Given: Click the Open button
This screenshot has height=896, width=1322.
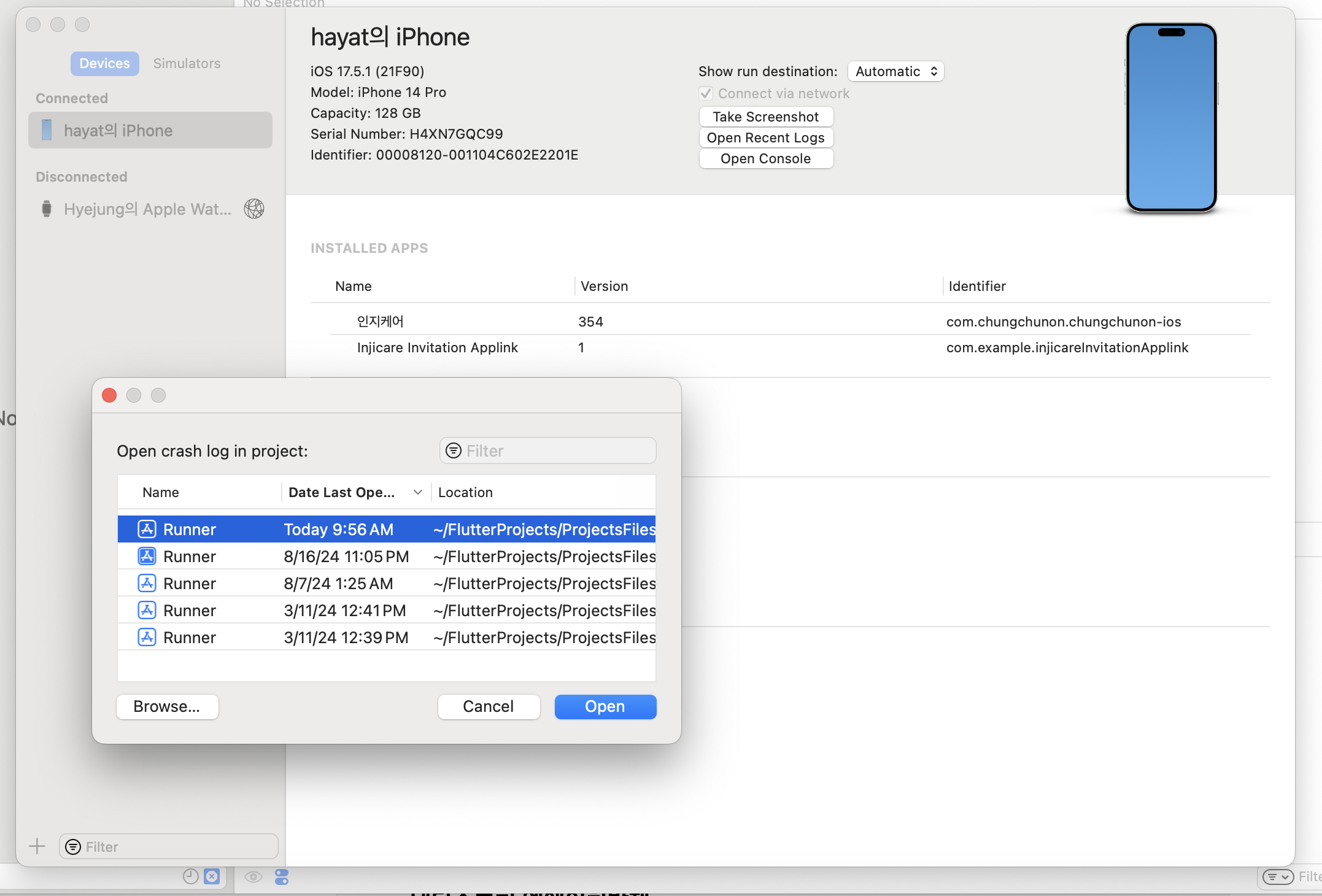Looking at the screenshot, I should [x=605, y=706].
